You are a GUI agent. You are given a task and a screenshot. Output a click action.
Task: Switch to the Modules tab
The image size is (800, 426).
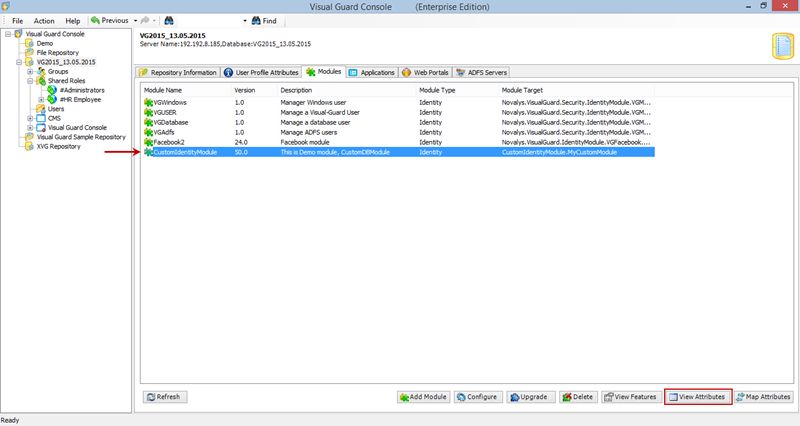[x=323, y=72]
